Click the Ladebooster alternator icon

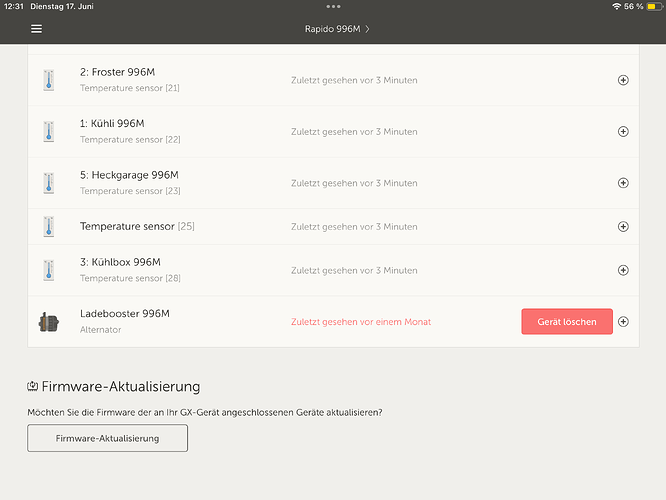(x=49, y=322)
